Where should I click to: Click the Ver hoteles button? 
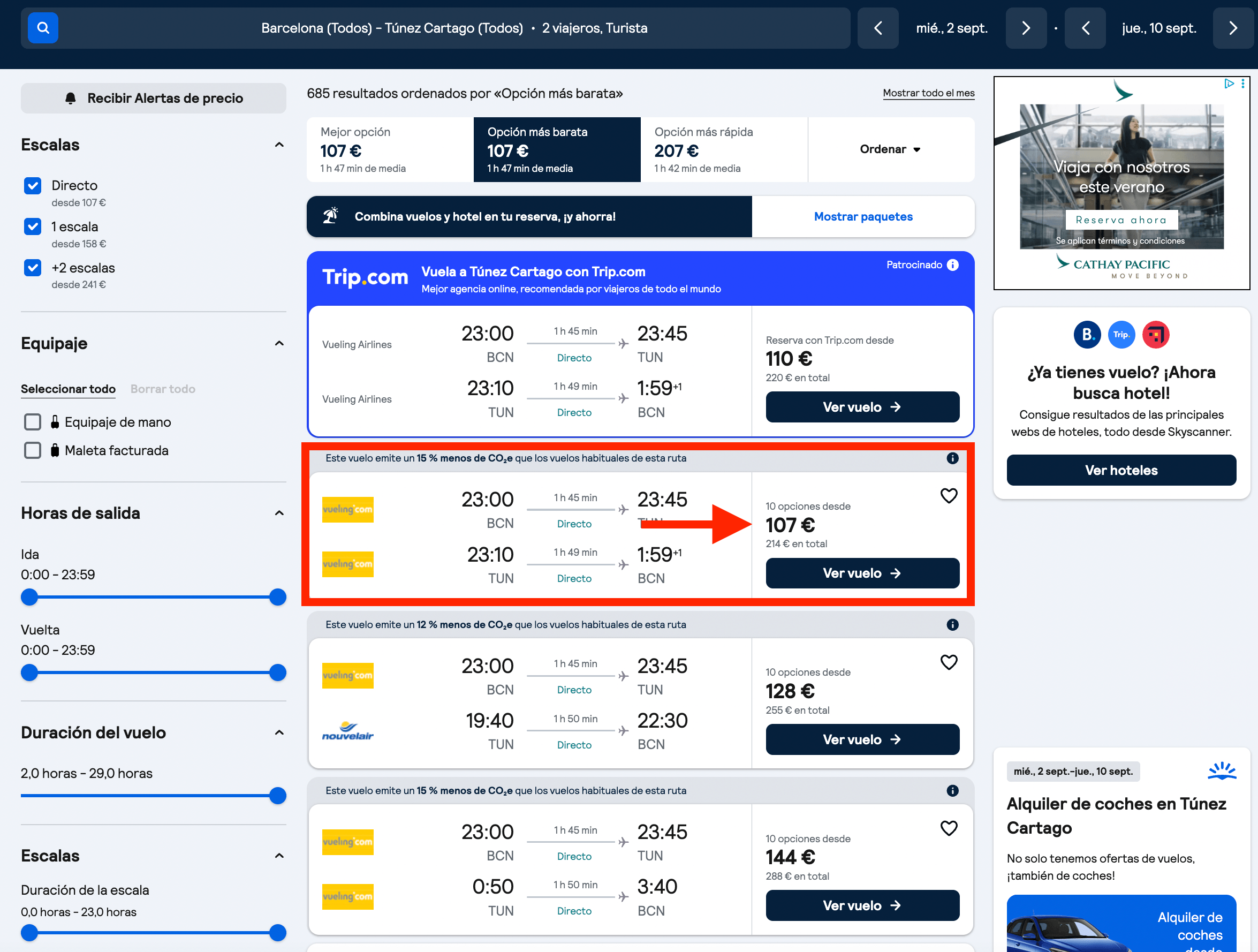click(x=1121, y=470)
